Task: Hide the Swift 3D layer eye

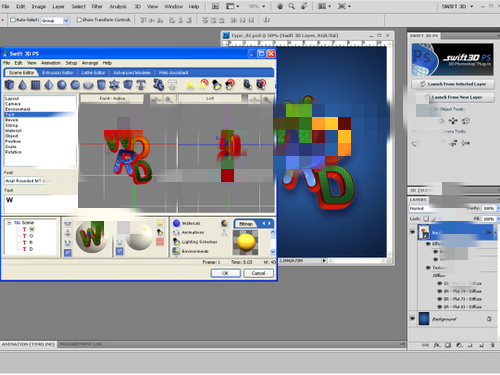Action: 412,232
